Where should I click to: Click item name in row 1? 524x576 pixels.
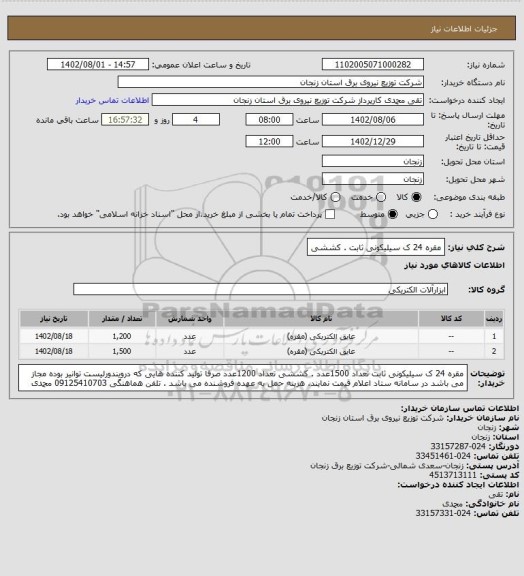click(321, 336)
